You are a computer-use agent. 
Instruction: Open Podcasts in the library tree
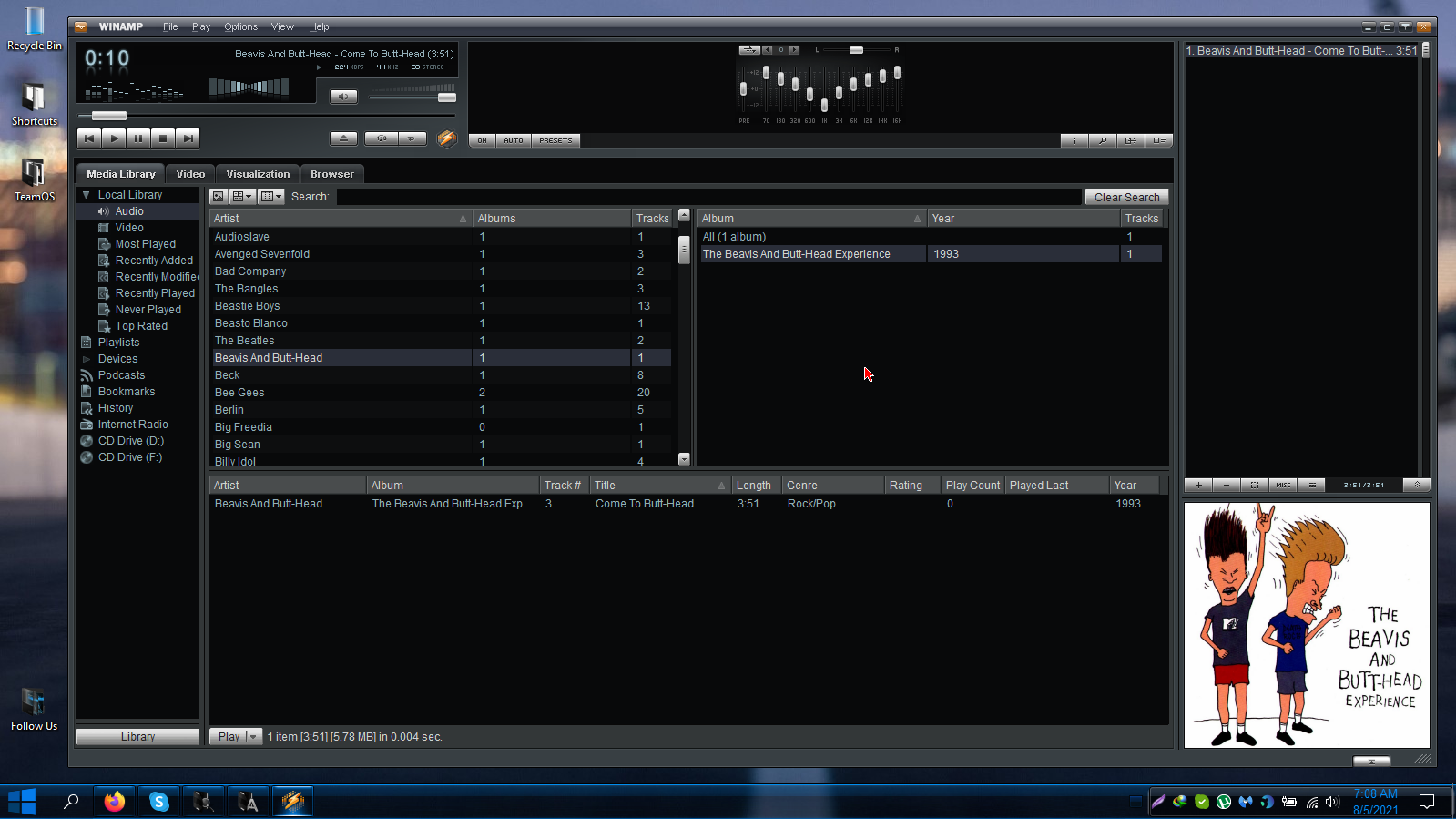click(121, 375)
